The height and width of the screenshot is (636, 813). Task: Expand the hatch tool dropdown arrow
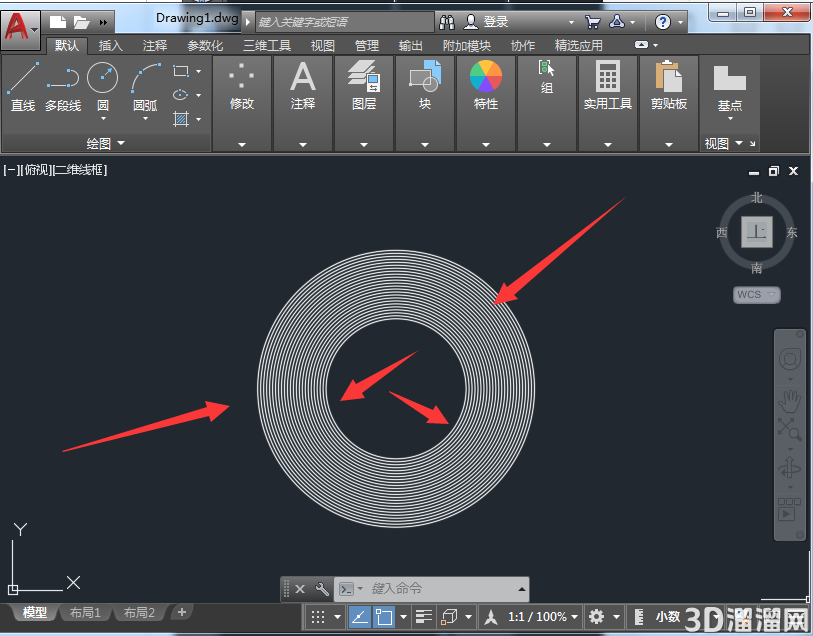199,119
